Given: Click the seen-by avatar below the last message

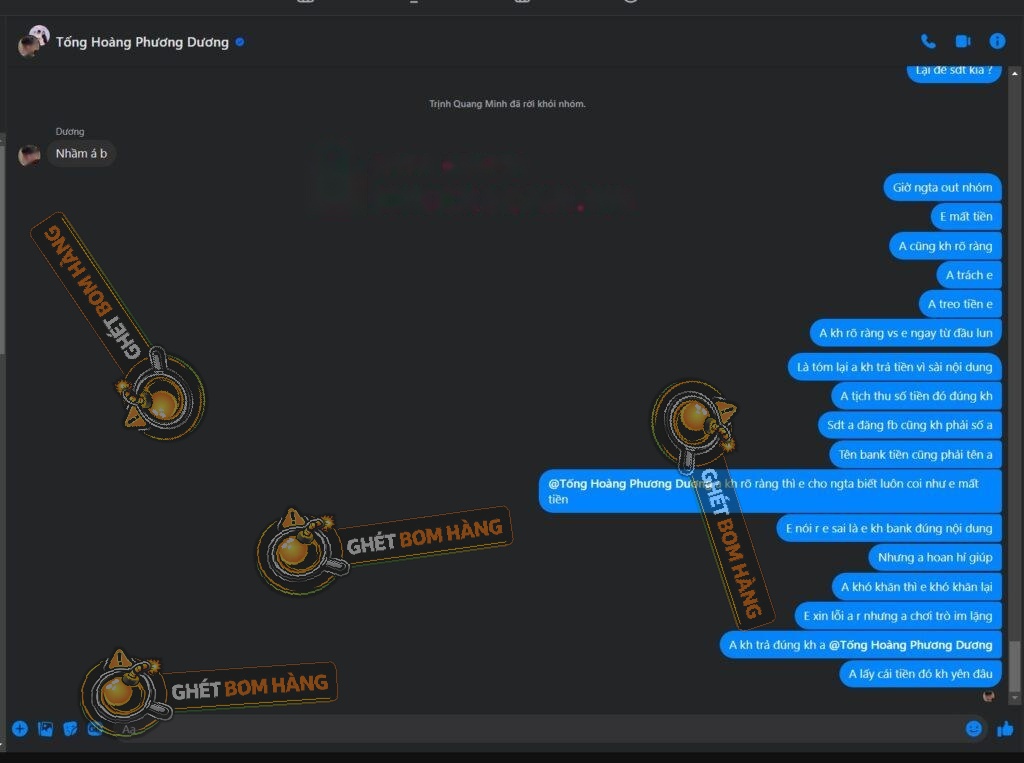Looking at the screenshot, I should [x=989, y=696].
